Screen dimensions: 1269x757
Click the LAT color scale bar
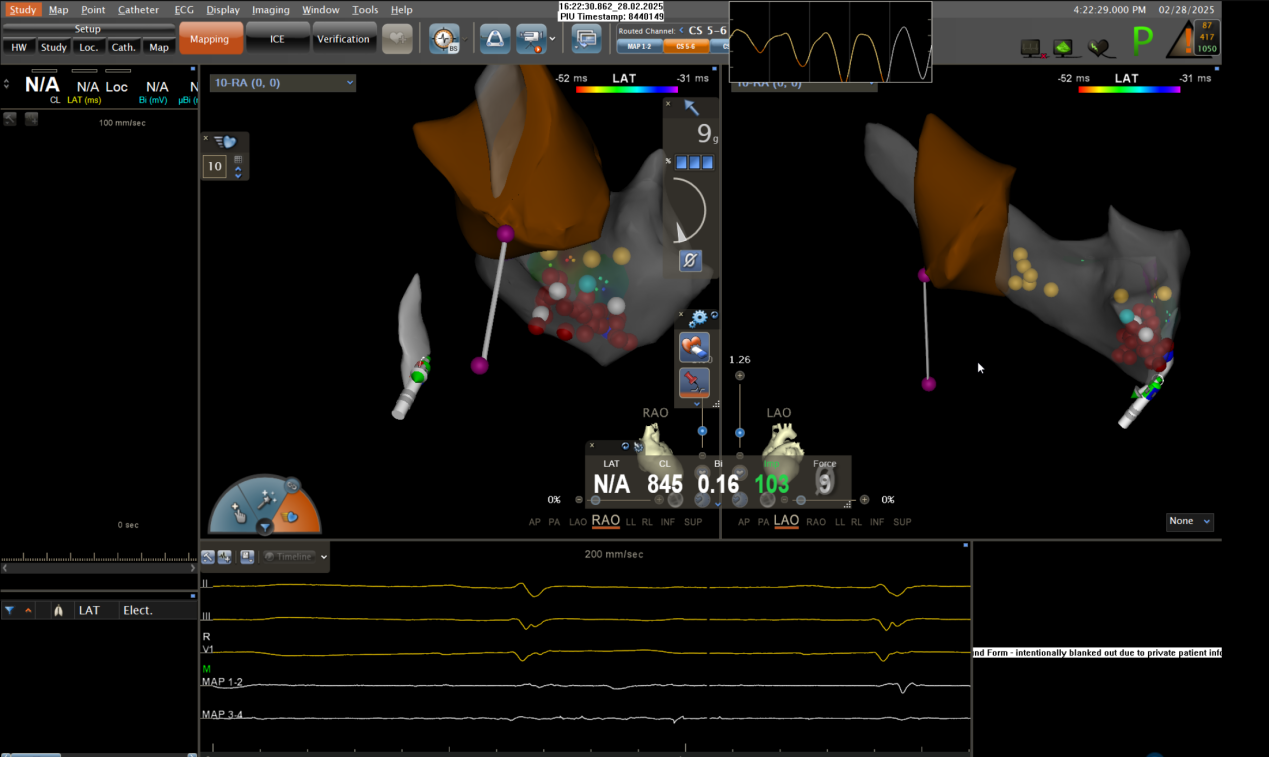pos(626,90)
